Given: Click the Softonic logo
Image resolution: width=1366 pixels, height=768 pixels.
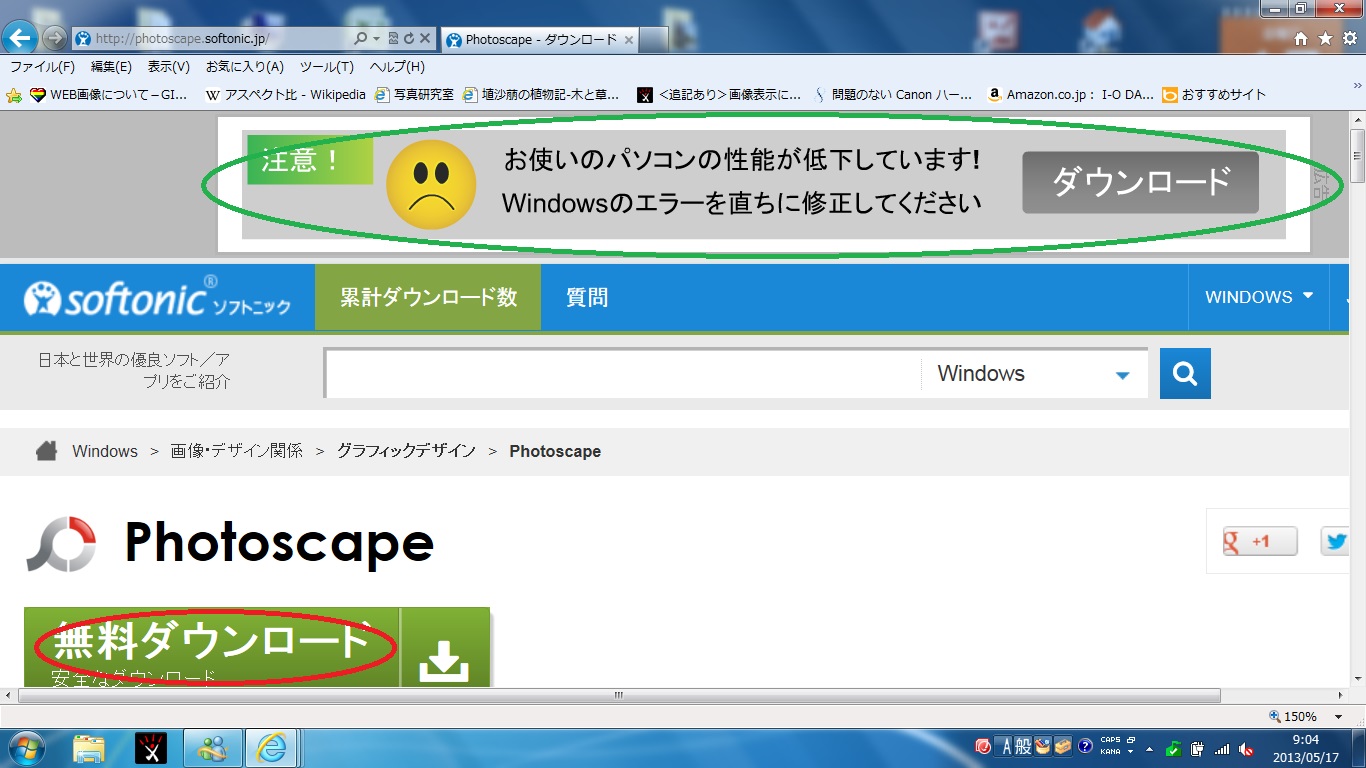Looking at the screenshot, I should pos(157,297).
